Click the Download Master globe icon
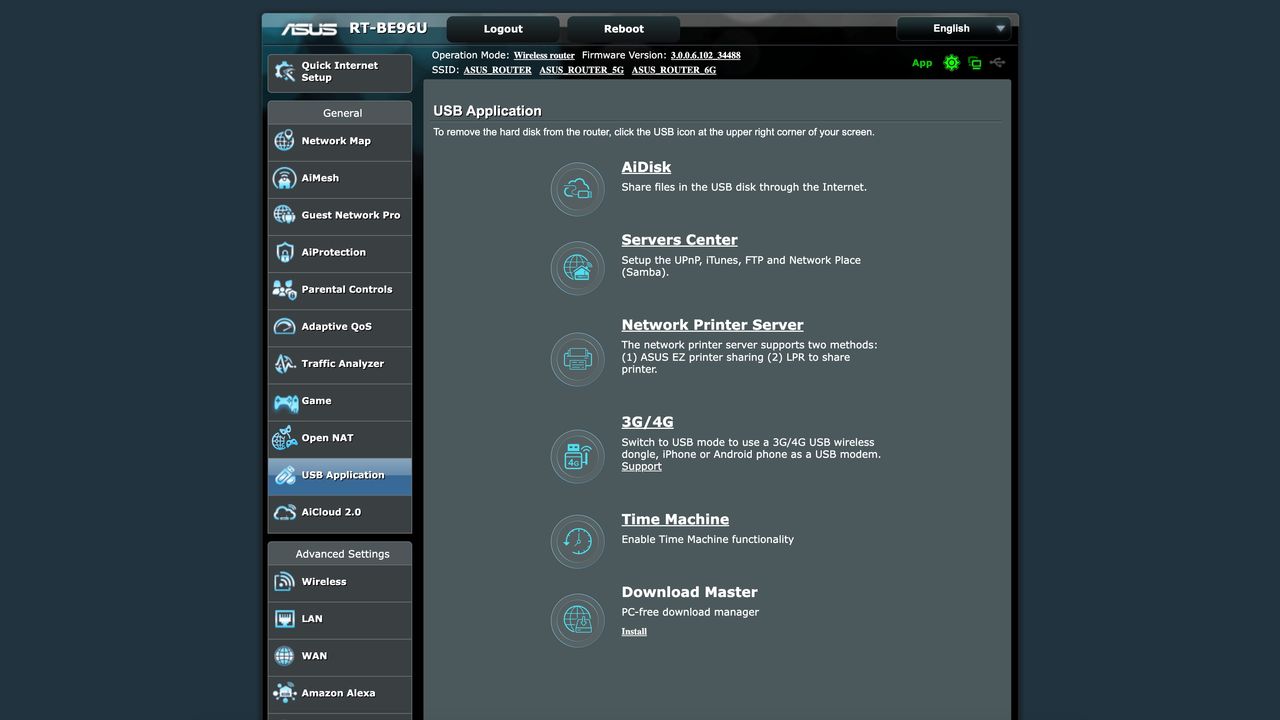The height and width of the screenshot is (720, 1280). point(577,620)
